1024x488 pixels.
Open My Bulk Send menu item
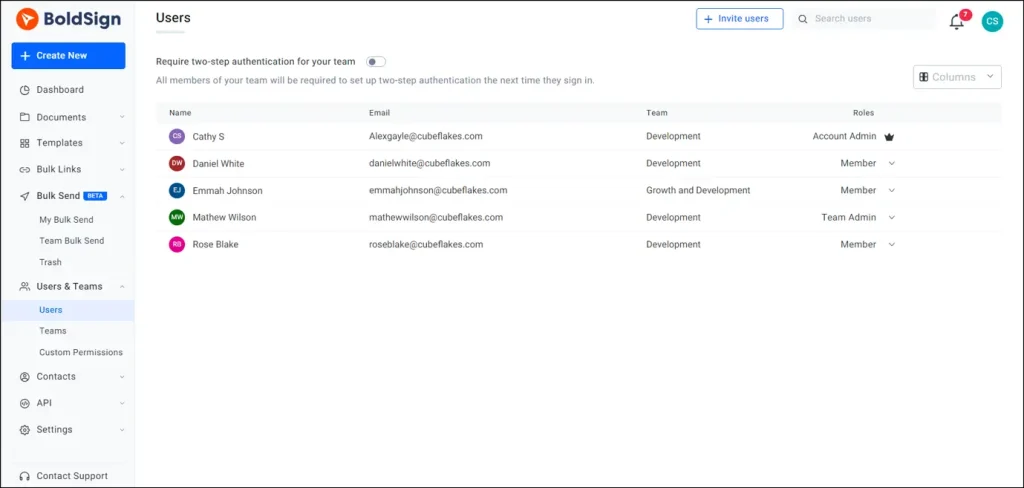tap(66, 220)
